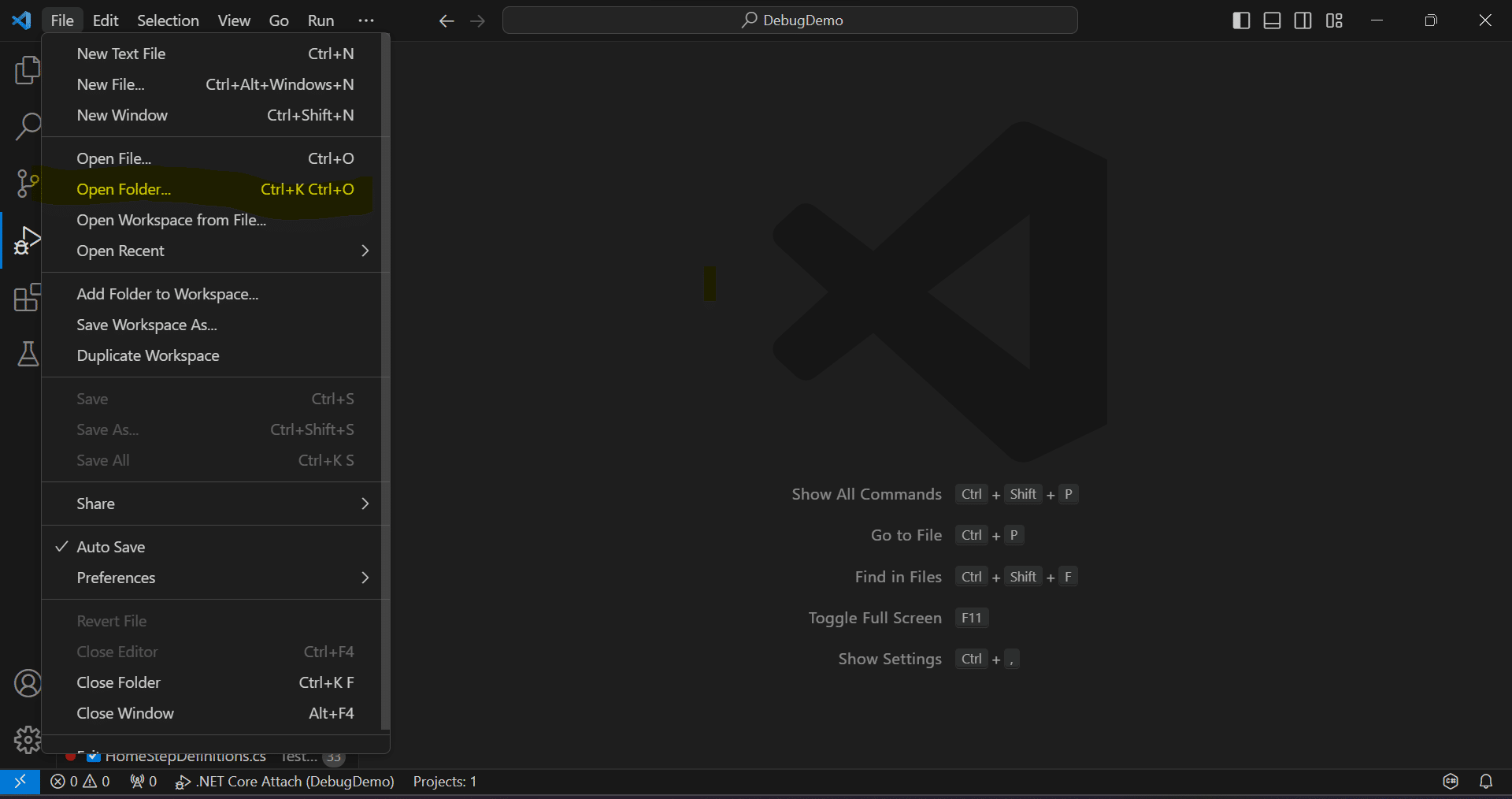Image resolution: width=1512 pixels, height=799 pixels.
Task: Toggle the primary side bar layout icon
Action: (1241, 20)
